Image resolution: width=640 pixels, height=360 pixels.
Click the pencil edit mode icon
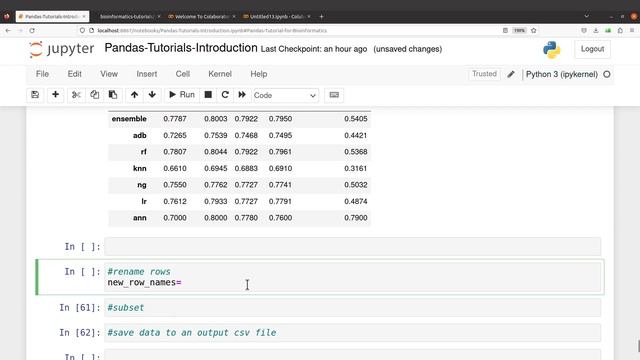[511, 74]
